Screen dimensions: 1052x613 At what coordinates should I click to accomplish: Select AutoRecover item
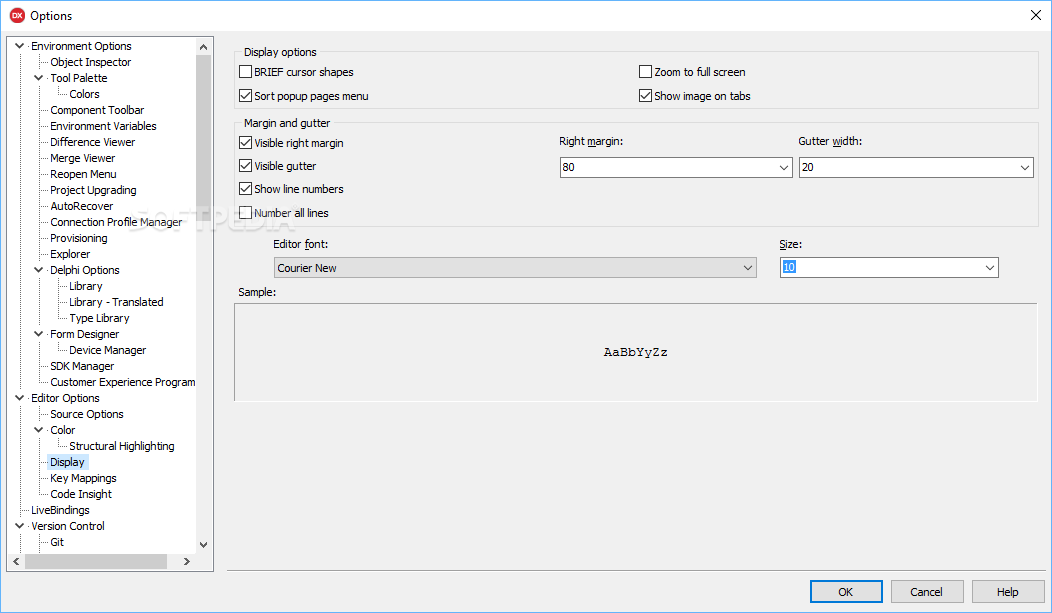click(82, 207)
